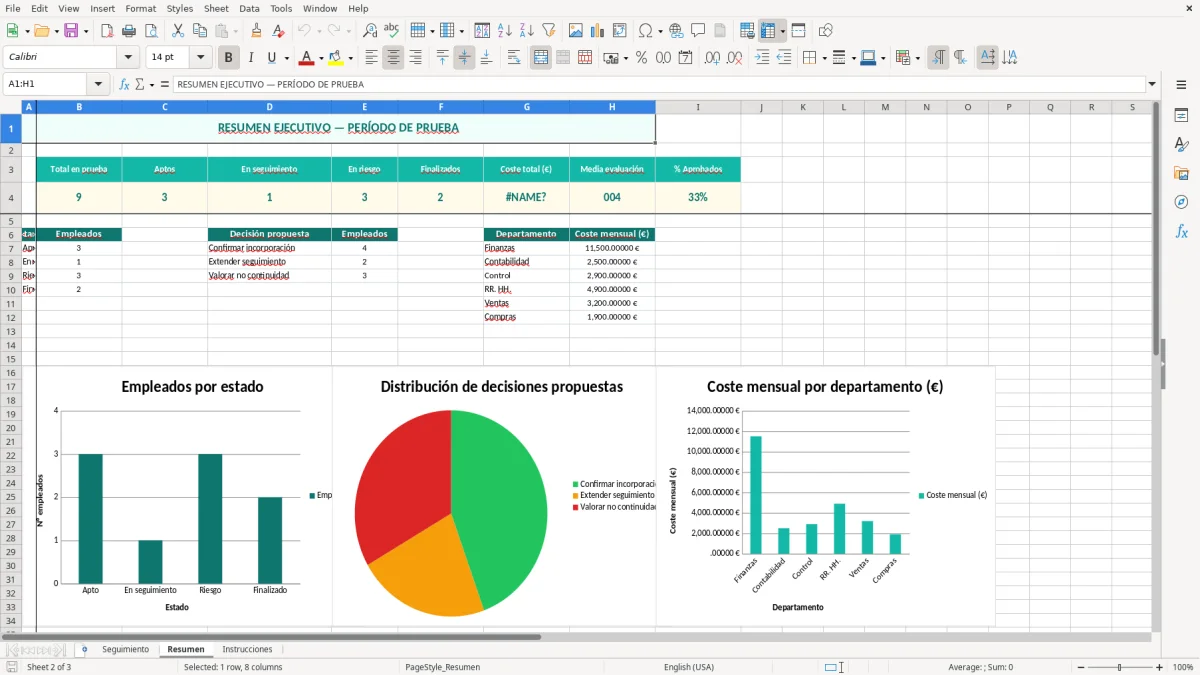Open the Styles menu

click(x=180, y=8)
